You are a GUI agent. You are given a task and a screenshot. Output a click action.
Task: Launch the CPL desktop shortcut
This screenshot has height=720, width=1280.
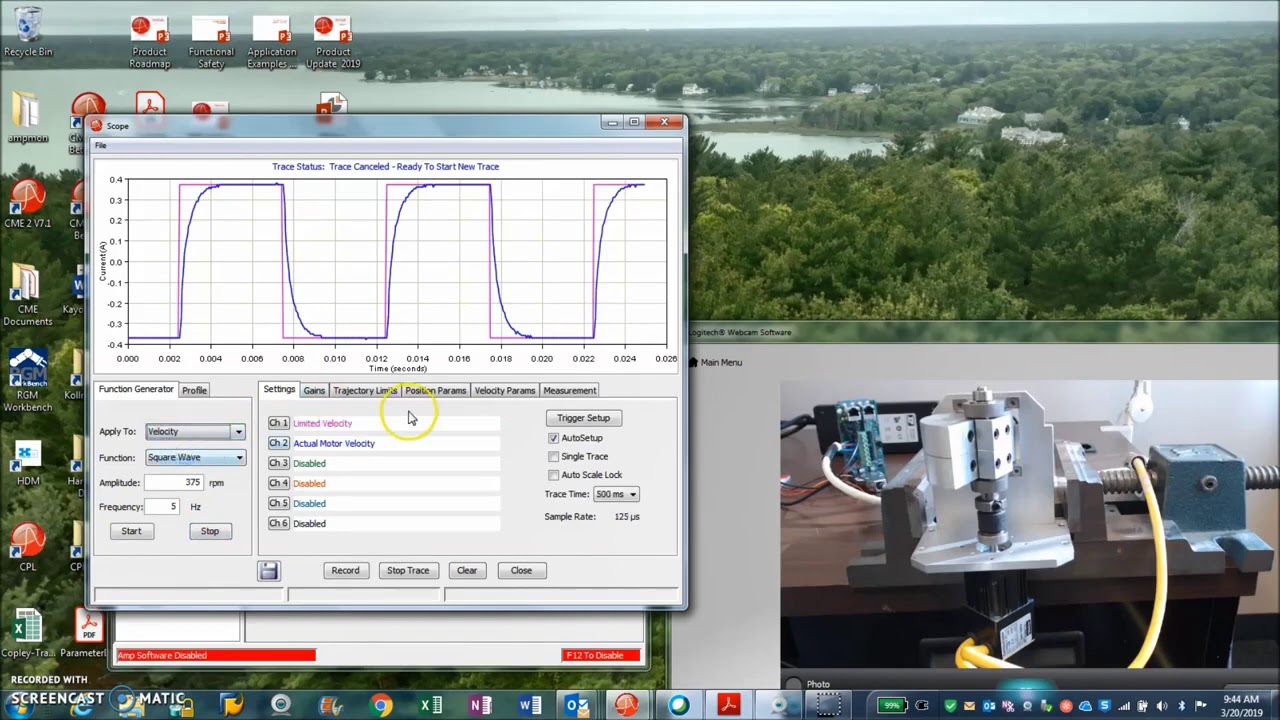pyautogui.click(x=28, y=548)
